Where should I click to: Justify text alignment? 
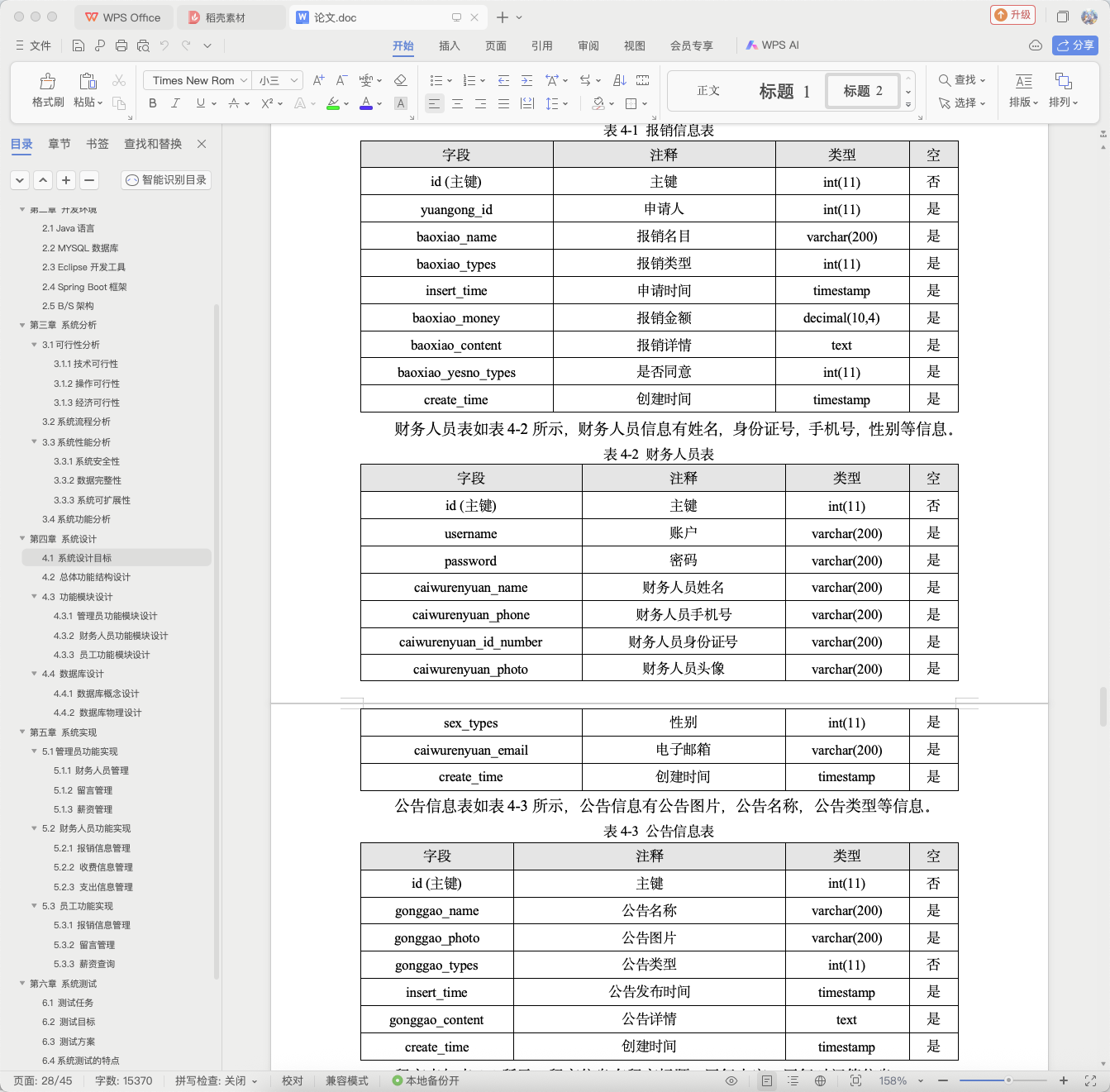[x=503, y=103]
